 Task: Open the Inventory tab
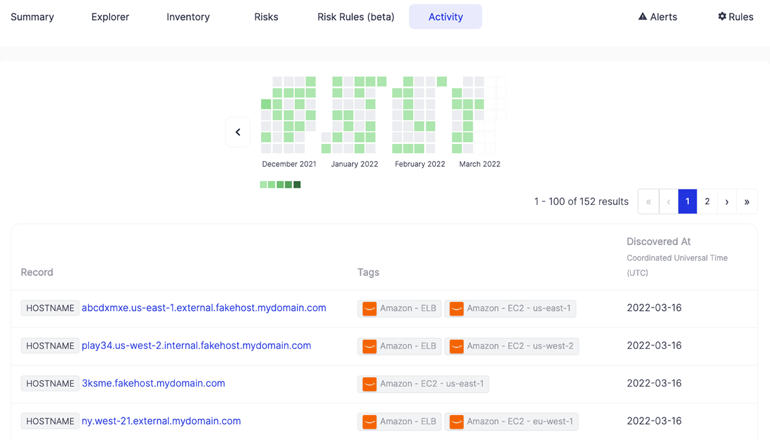tap(188, 17)
